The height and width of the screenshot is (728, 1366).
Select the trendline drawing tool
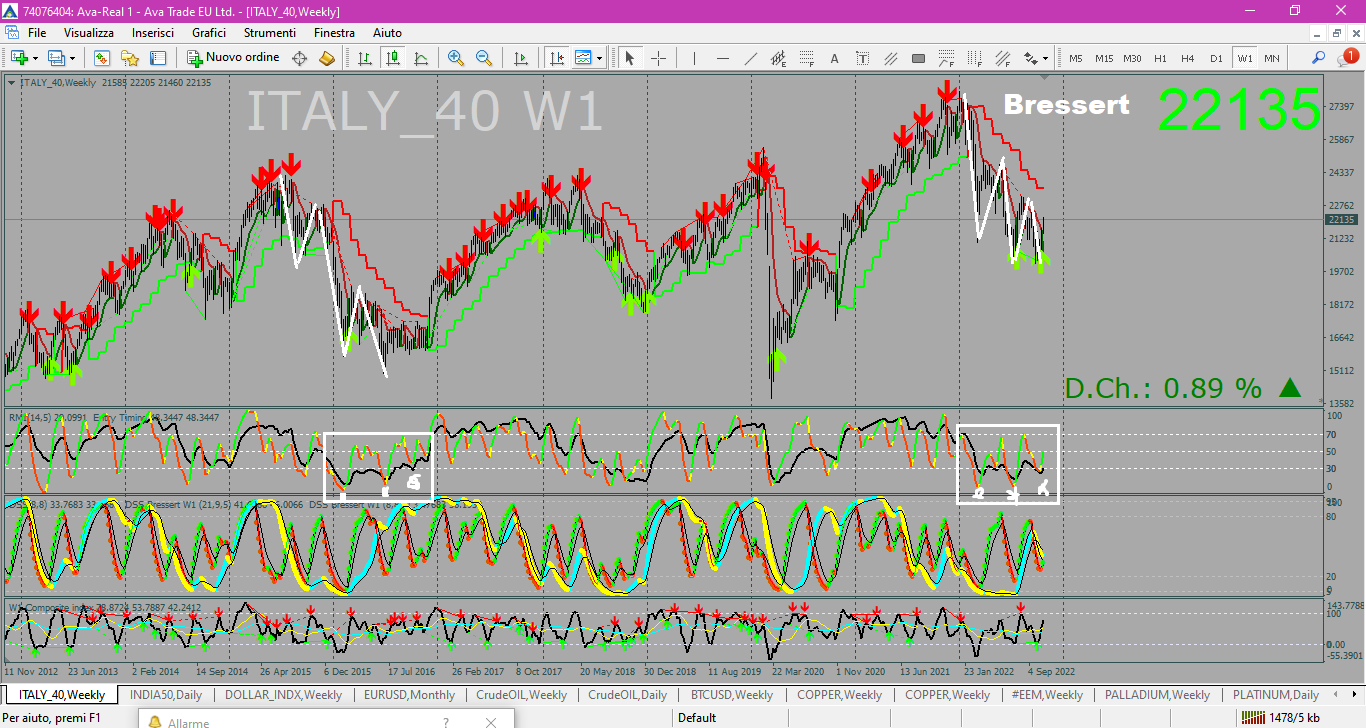tap(751, 58)
